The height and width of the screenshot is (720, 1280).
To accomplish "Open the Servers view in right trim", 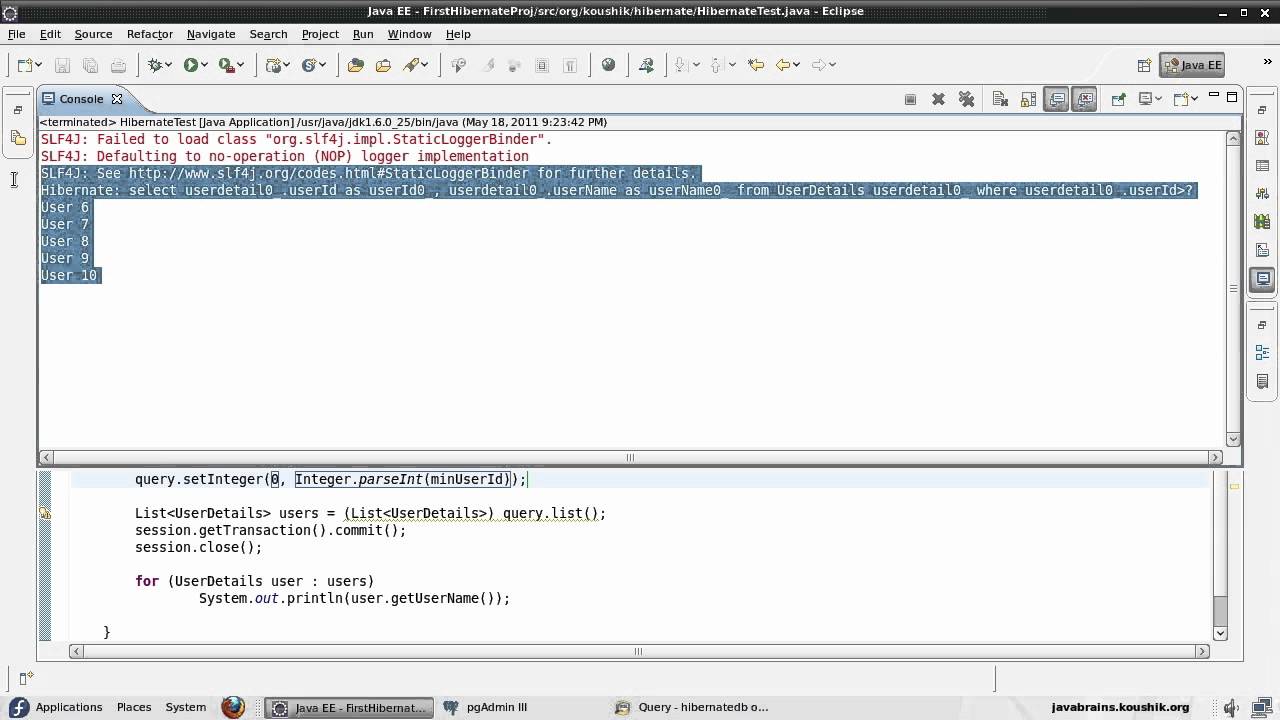I will point(1262,194).
